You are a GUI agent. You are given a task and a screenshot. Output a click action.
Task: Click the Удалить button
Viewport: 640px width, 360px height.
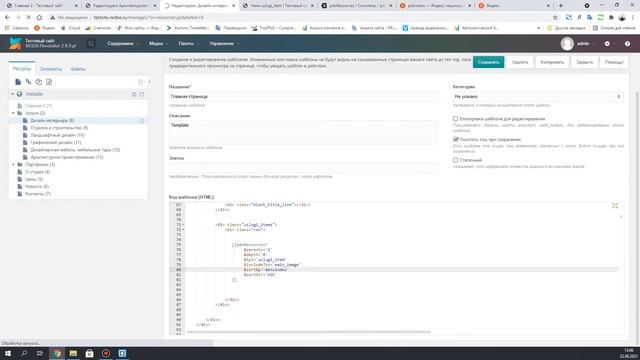click(x=520, y=62)
